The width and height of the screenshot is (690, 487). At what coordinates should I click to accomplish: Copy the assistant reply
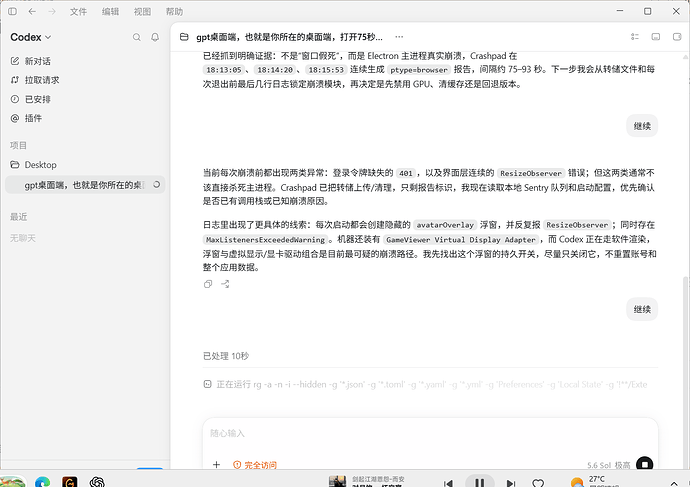[208, 284]
